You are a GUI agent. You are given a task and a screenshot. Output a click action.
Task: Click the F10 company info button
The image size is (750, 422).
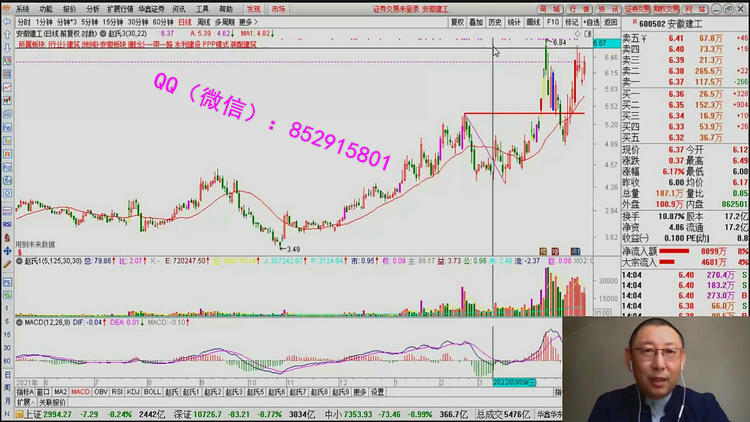552,21
